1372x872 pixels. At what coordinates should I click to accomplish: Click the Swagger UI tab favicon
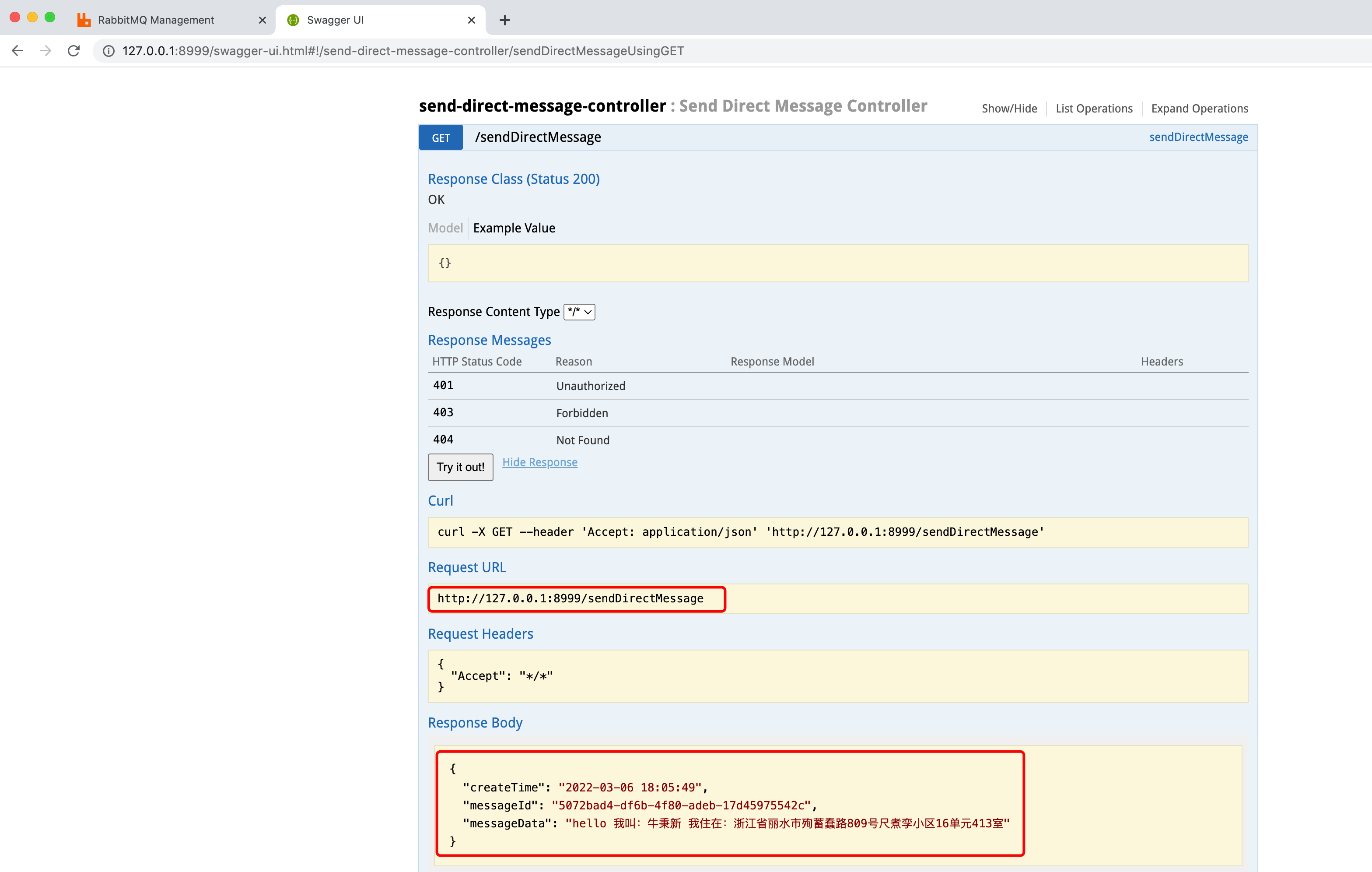click(x=293, y=20)
